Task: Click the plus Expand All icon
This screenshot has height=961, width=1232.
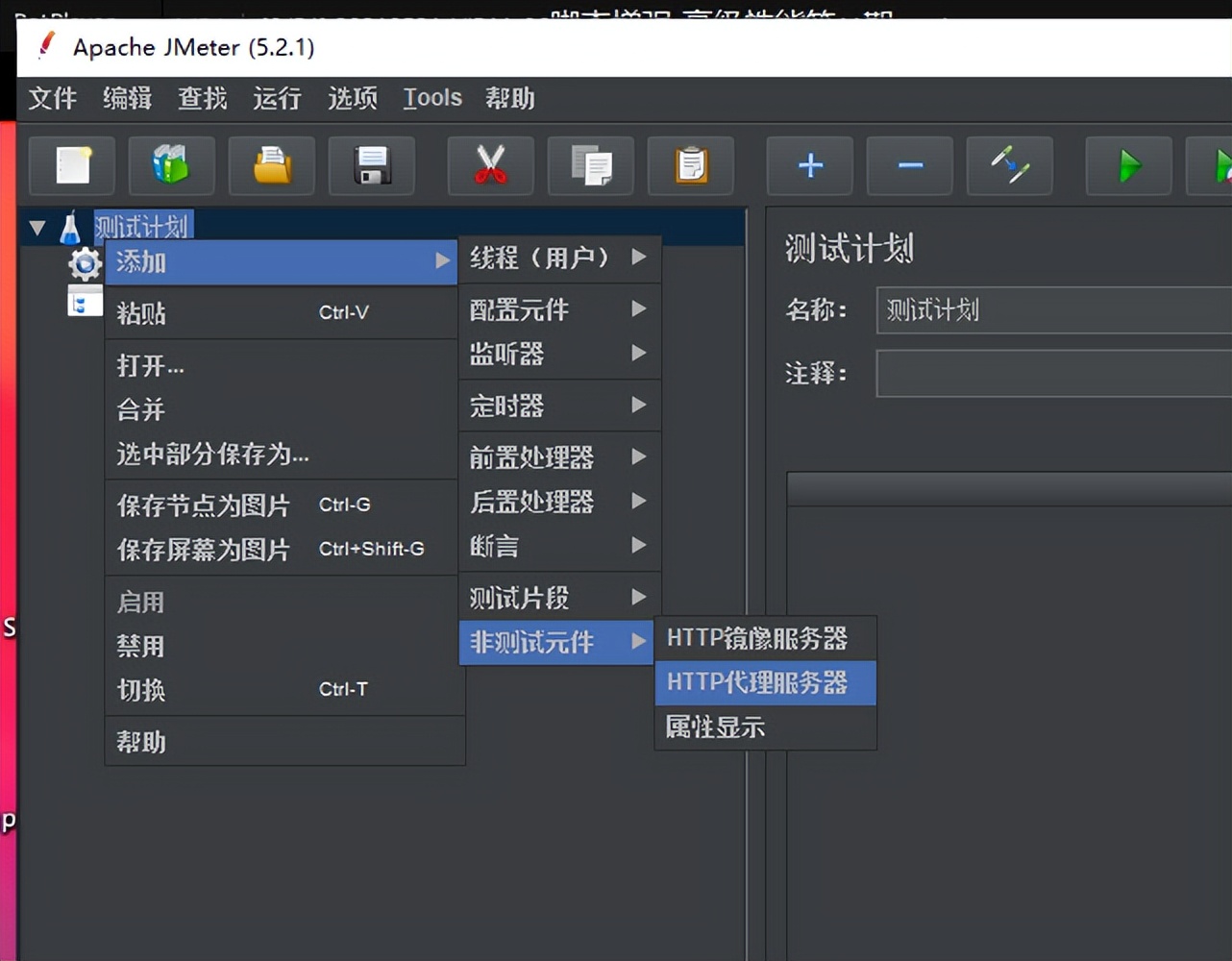Action: (810, 165)
